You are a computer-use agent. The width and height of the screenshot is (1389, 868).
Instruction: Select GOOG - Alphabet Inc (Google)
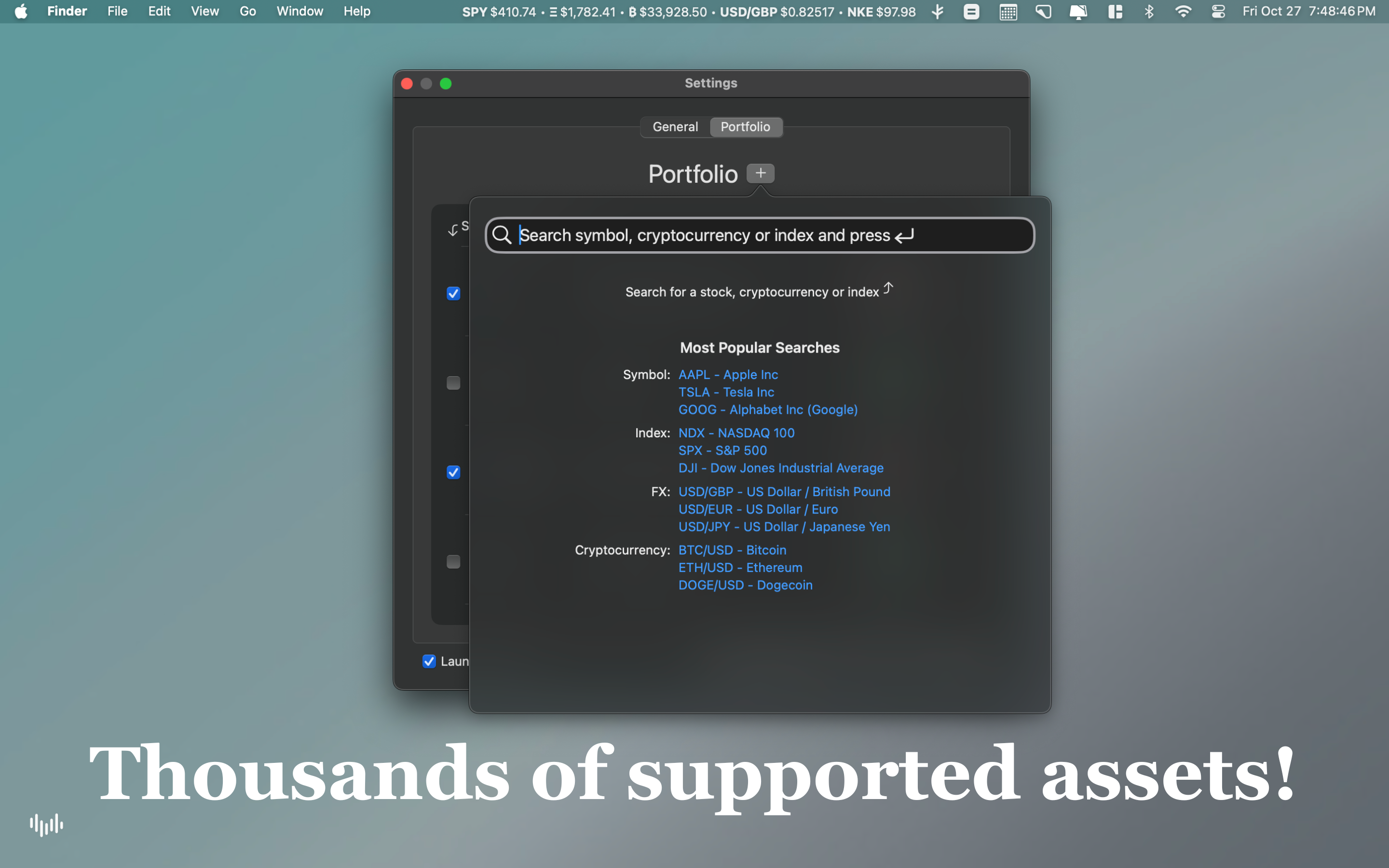(x=768, y=410)
